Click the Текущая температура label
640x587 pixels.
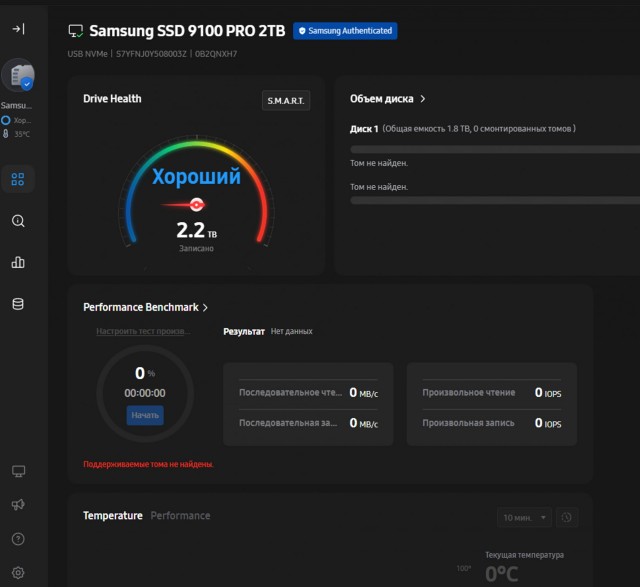(x=524, y=555)
